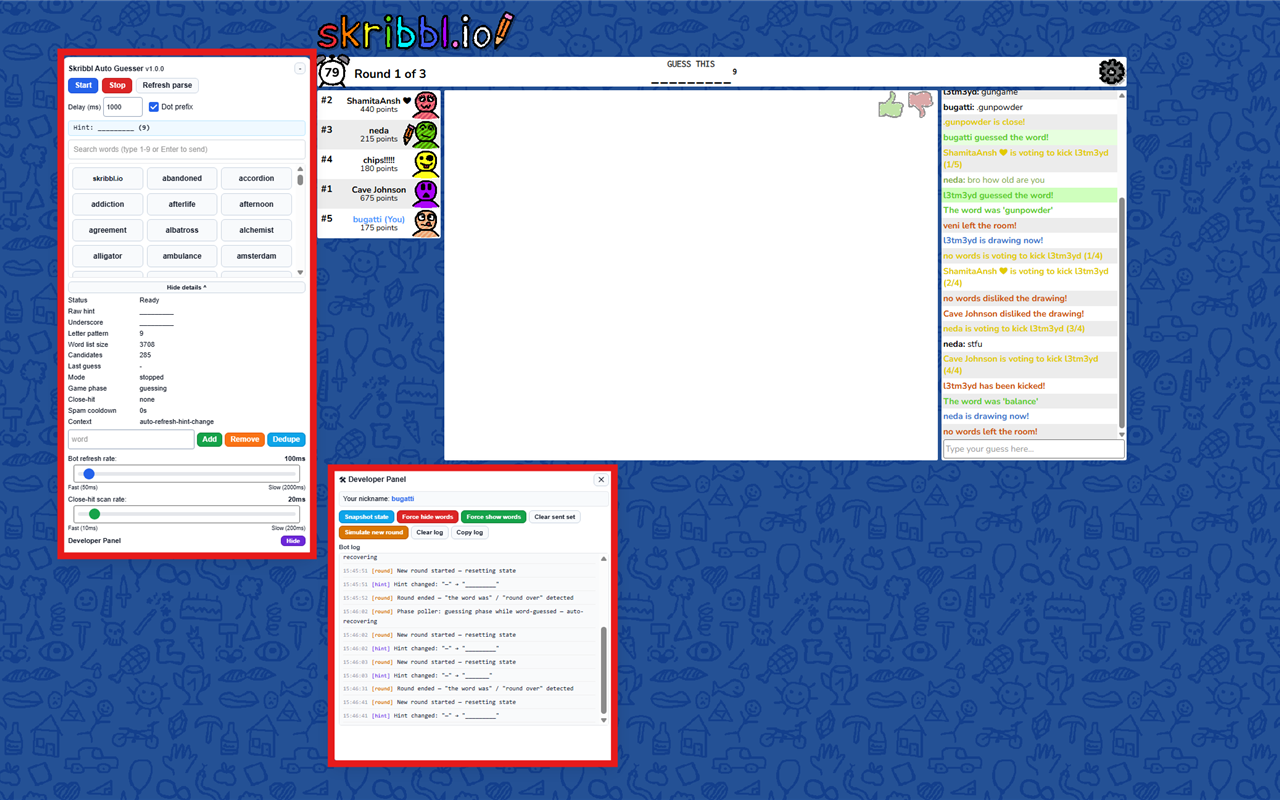This screenshot has height=800, width=1280.
Task: Select the word 'accordion'
Action: pyautogui.click(x=256, y=178)
